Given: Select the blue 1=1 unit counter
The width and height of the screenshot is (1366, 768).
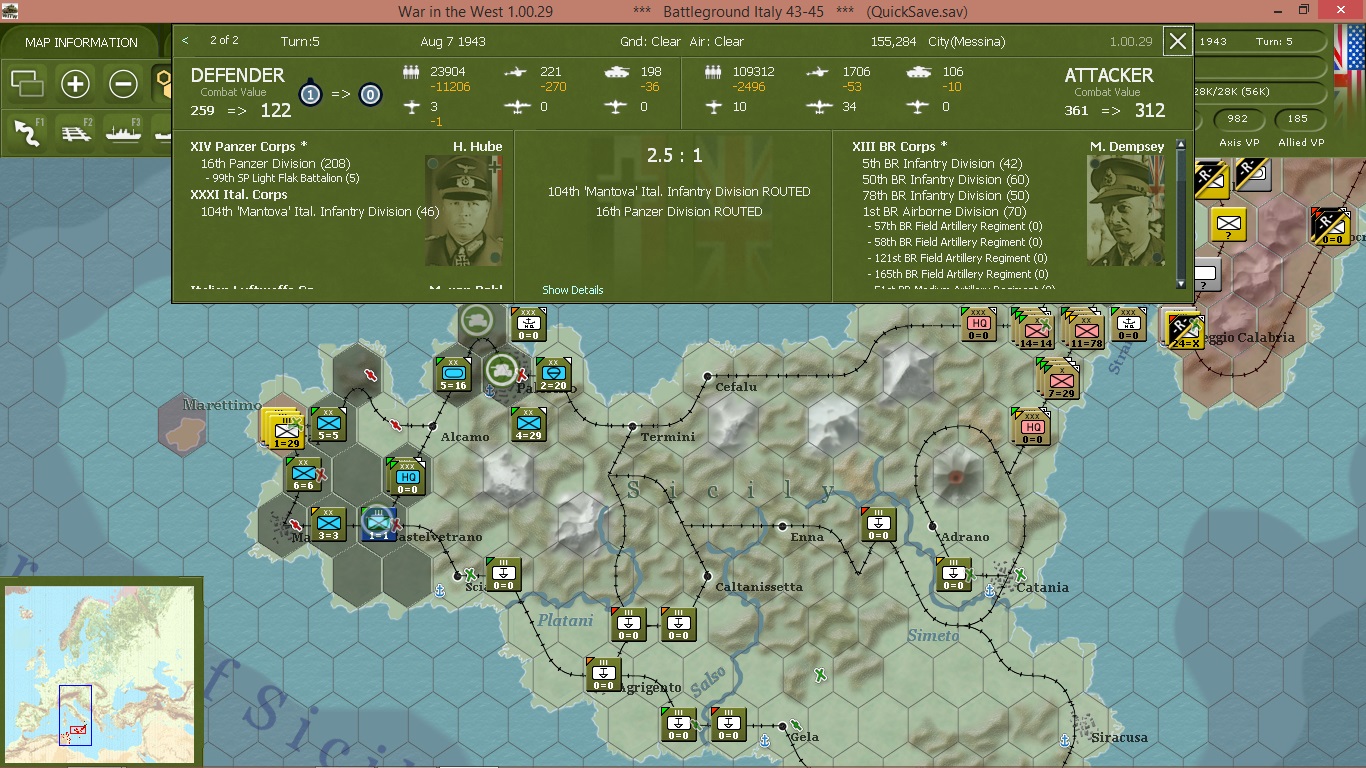Looking at the screenshot, I should pos(378,524).
